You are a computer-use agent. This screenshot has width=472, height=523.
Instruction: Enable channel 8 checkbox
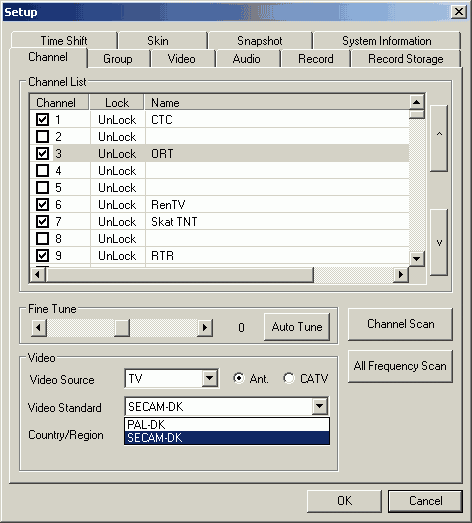point(42,238)
